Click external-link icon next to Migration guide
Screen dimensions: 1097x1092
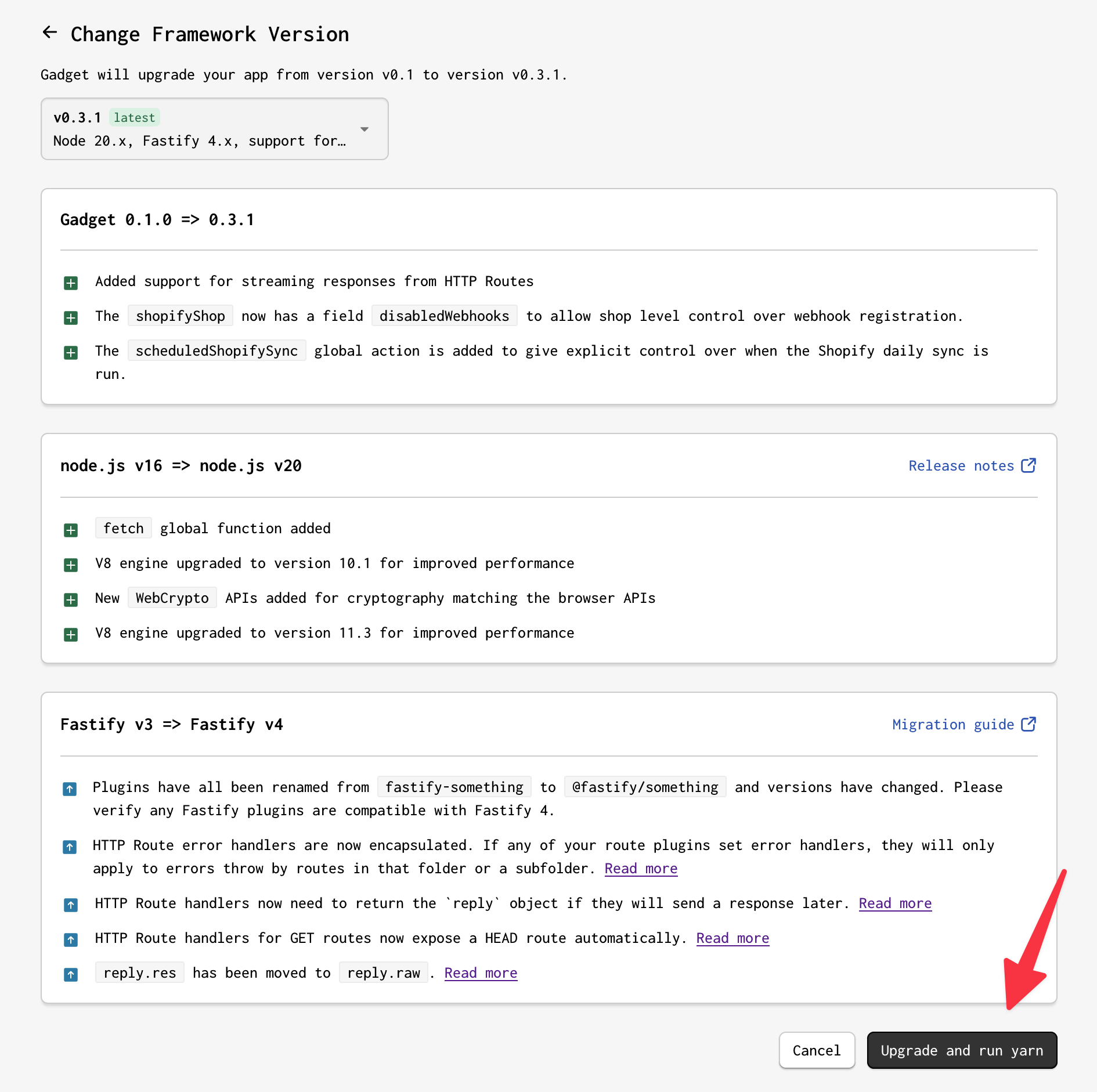1029,724
